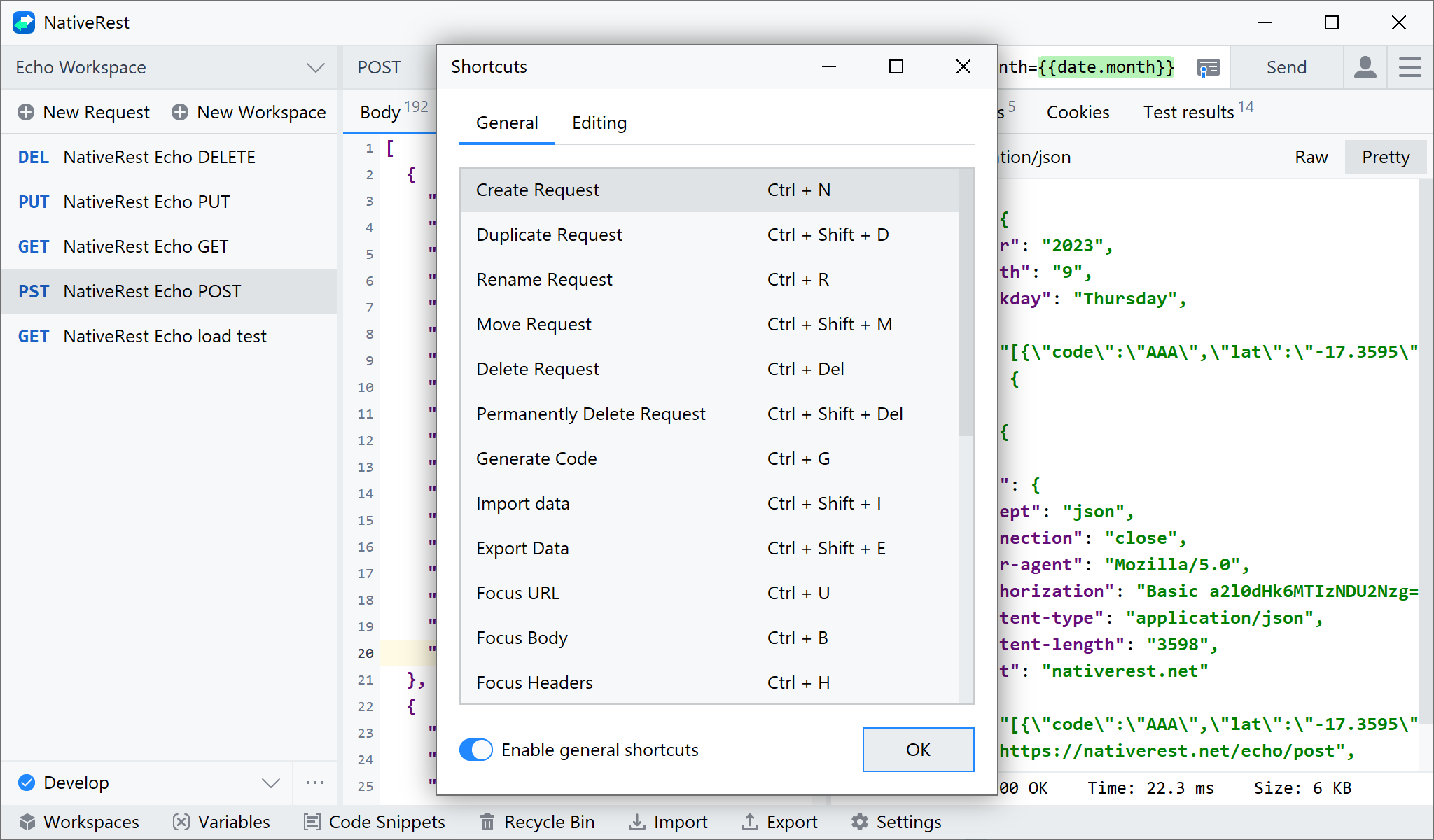Open Recycle Bin from bottom bar
This screenshot has height=840, width=1434.
click(x=537, y=822)
